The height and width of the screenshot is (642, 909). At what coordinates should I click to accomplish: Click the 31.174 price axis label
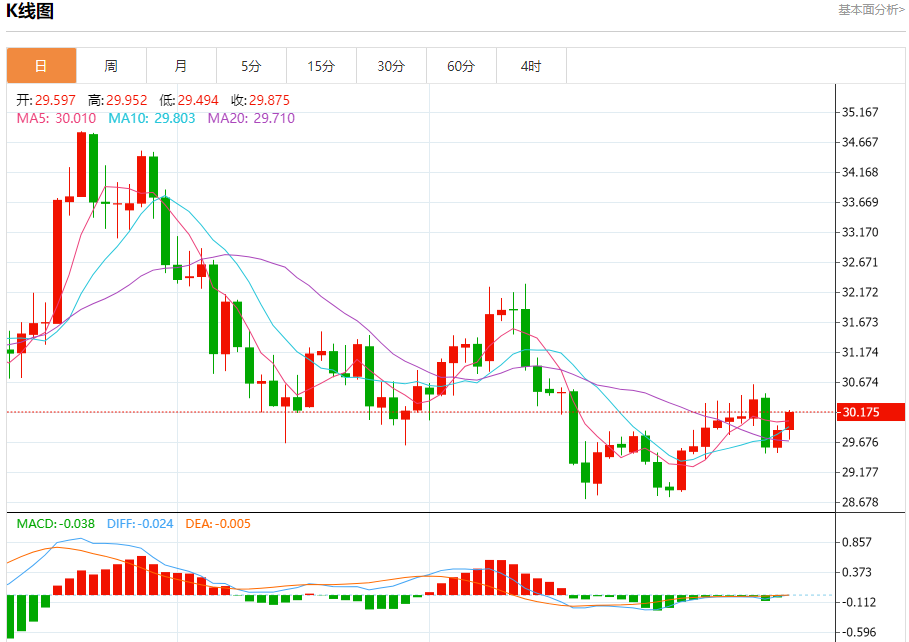point(860,353)
